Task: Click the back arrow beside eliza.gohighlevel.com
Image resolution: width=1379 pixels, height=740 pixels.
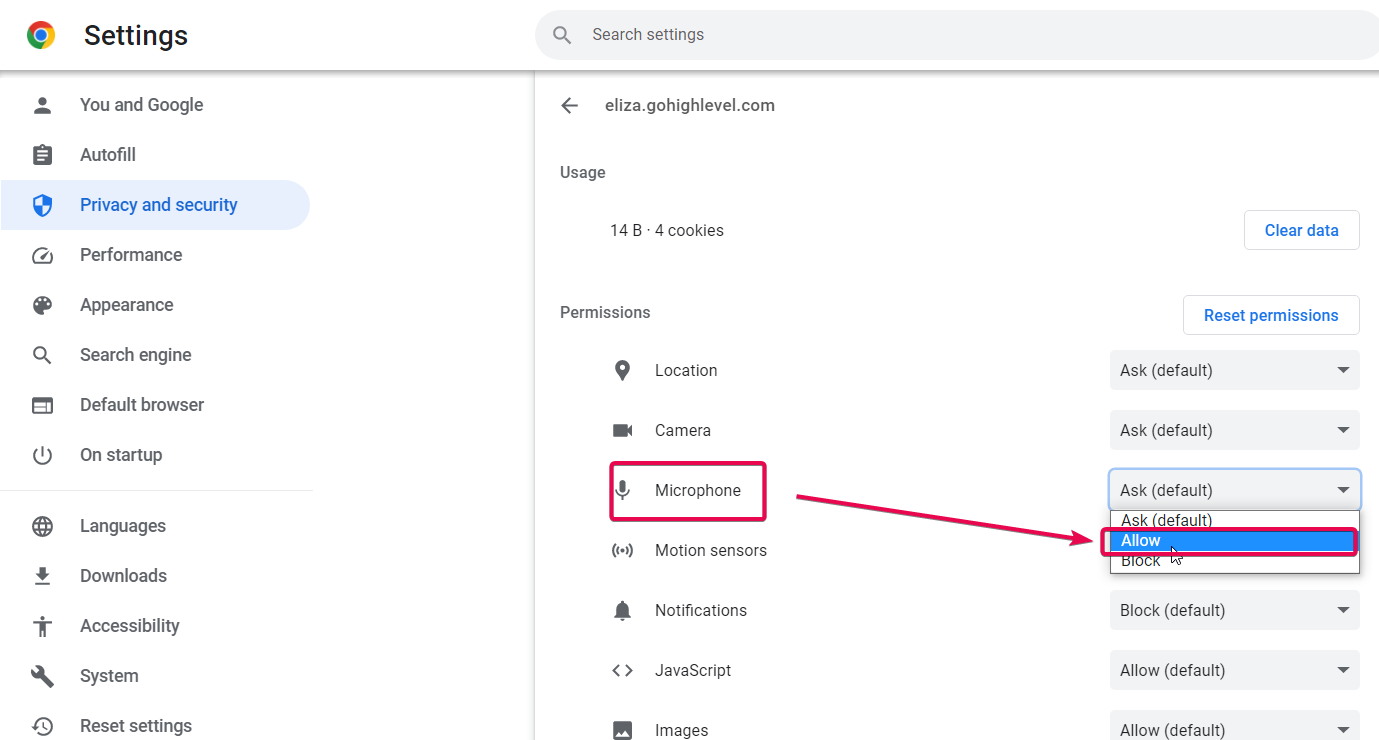Action: pyautogui.click(x=570, y=106)
